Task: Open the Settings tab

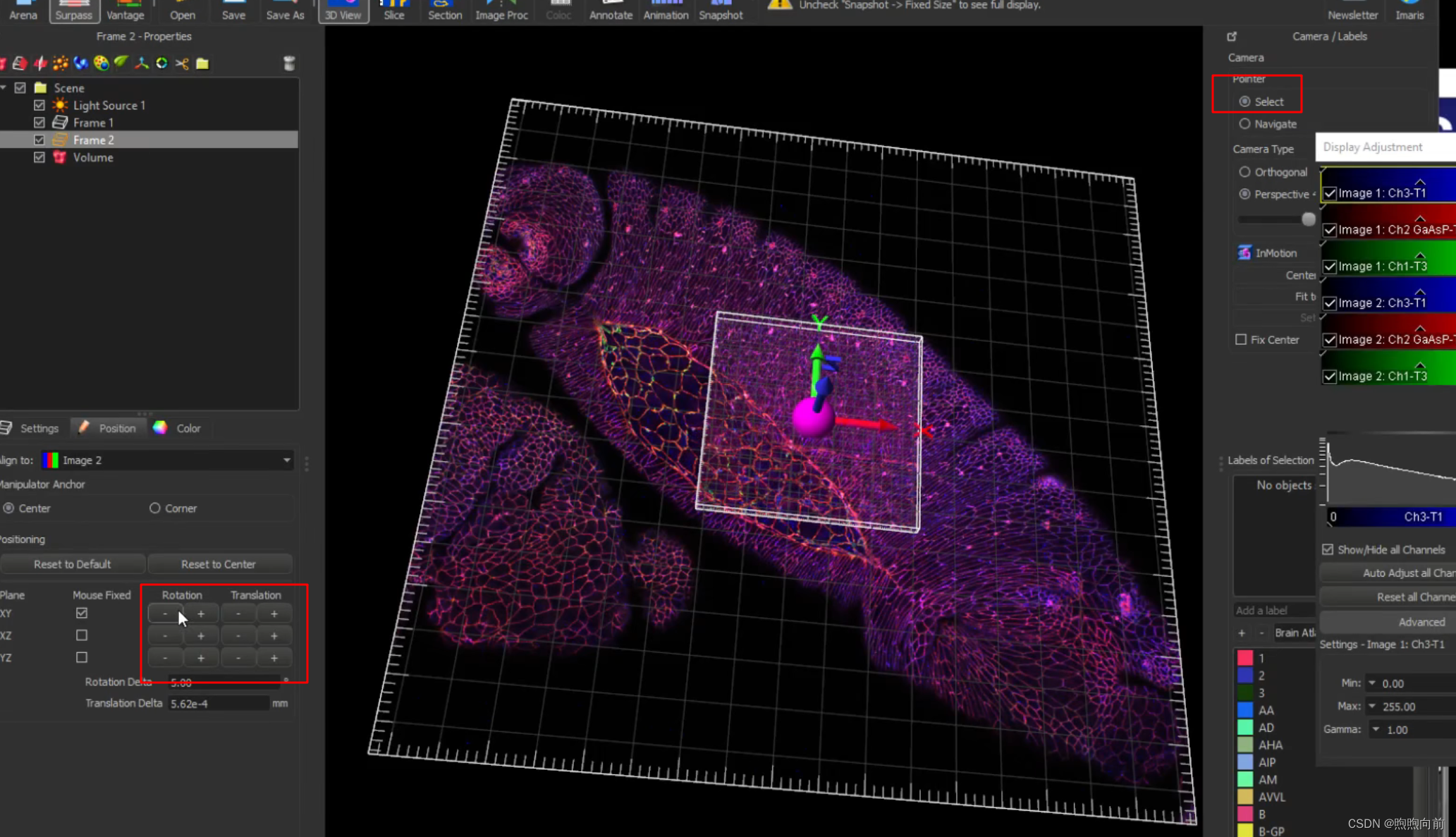Action: (30, 428)
